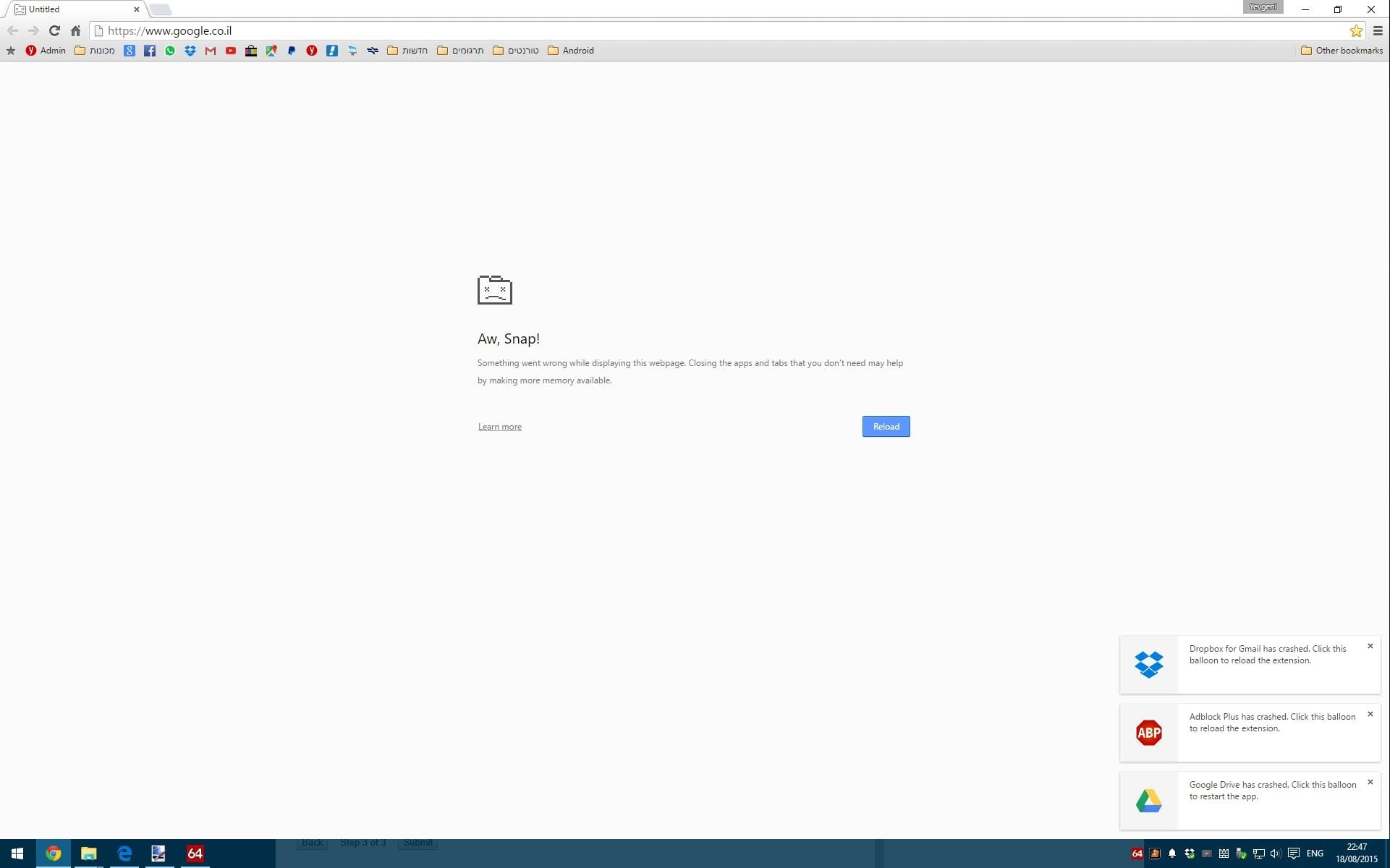
Task: Dismiss the Adblock Plus crash notification
Action: tap(1370, 714)
